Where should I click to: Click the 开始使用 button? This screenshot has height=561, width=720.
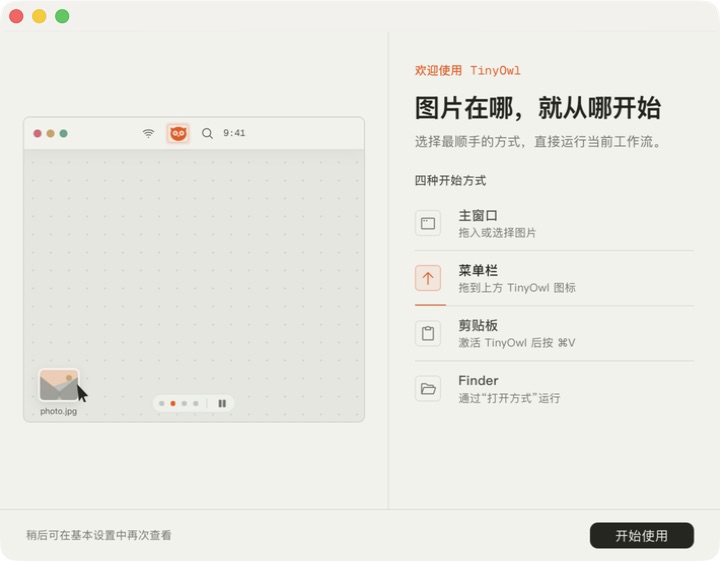[641, 535]
